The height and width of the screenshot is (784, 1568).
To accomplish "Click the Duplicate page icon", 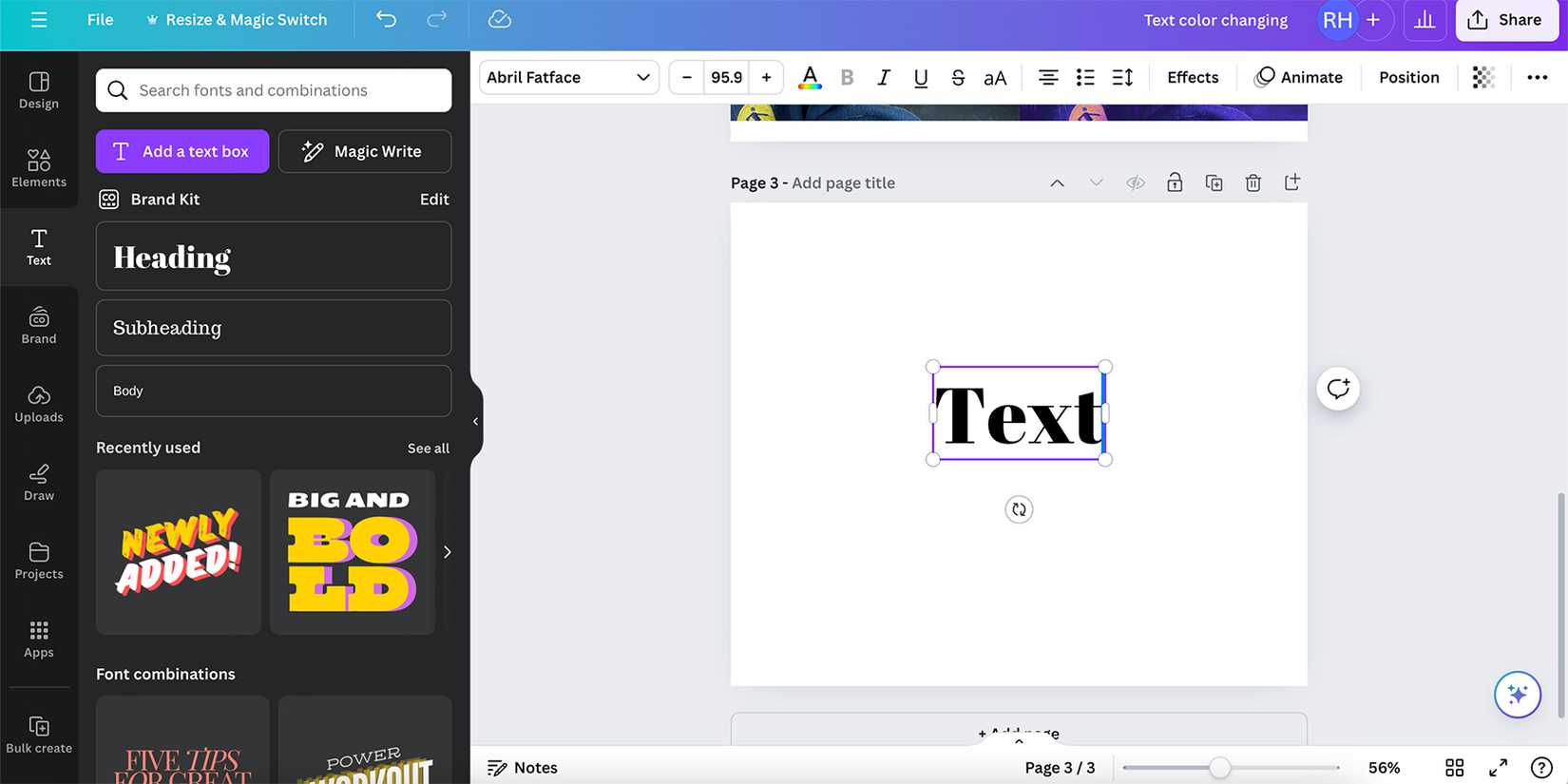I will [x=1214, y=182].
